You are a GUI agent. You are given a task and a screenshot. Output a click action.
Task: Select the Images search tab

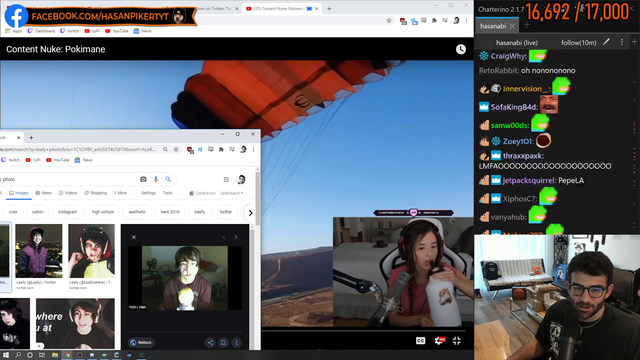(x=19, y=193)
